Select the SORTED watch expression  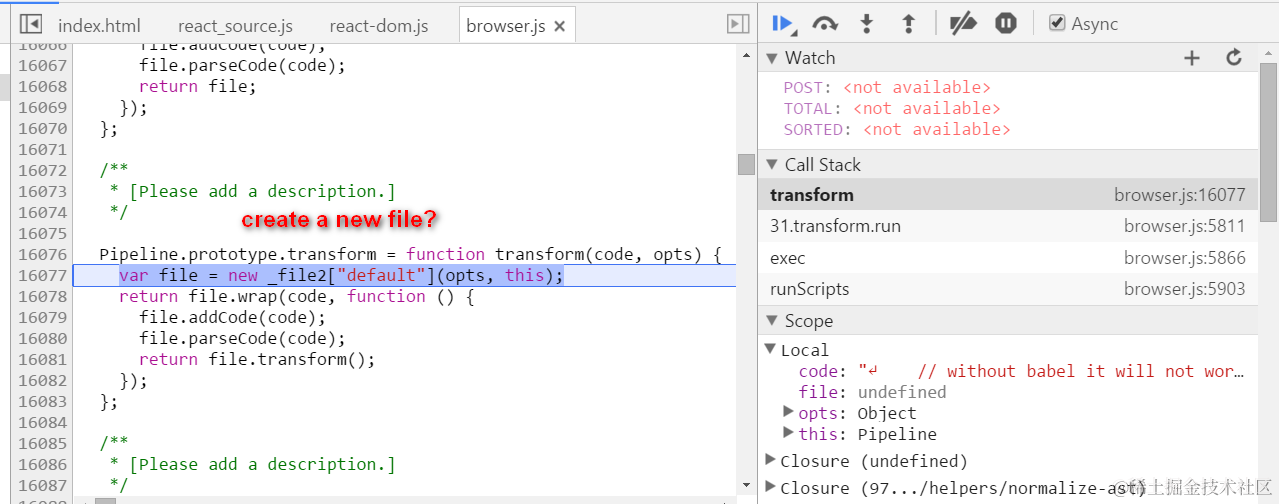point(897,130)
